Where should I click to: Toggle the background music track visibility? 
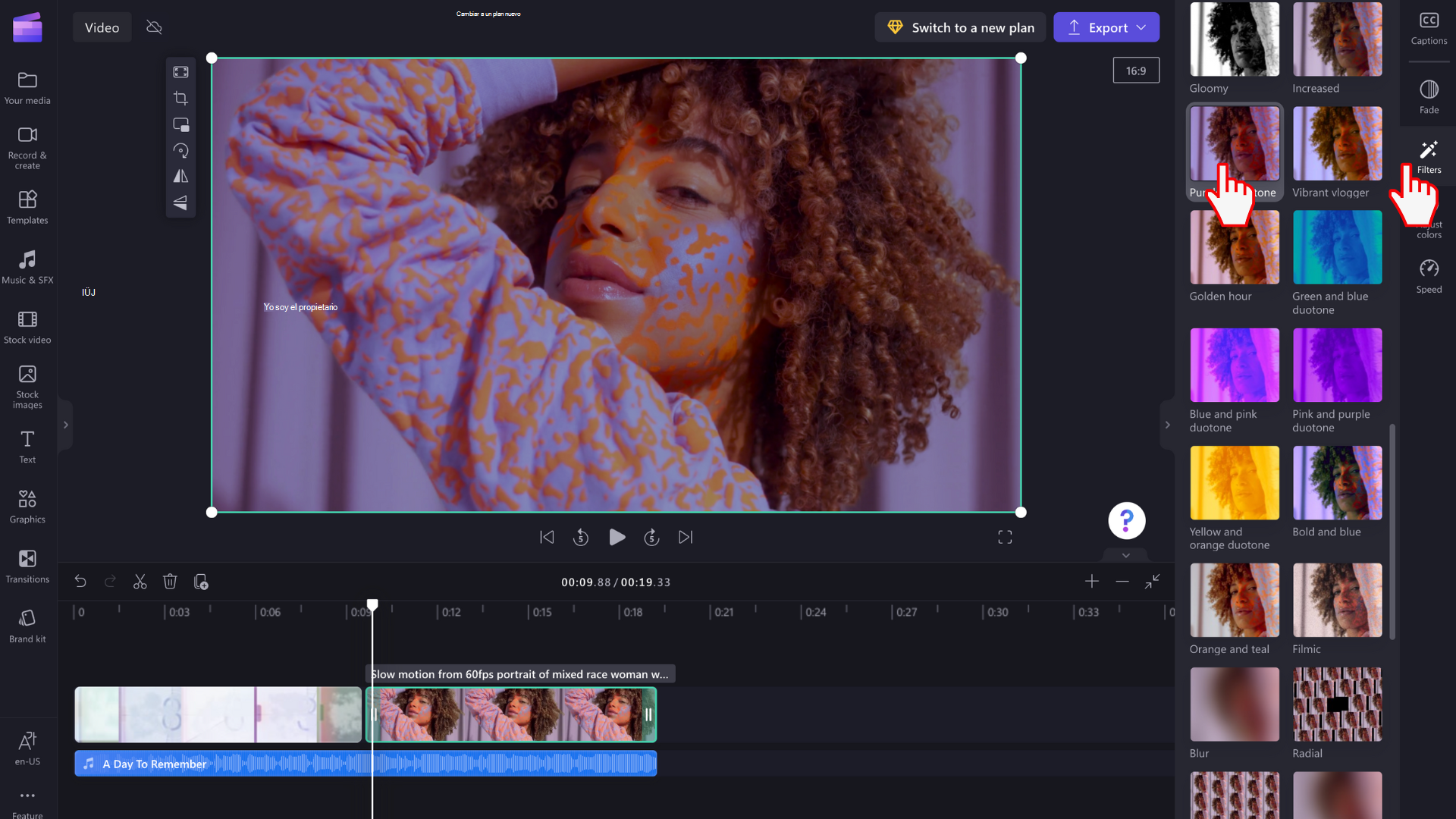click(x=90, y=763)
